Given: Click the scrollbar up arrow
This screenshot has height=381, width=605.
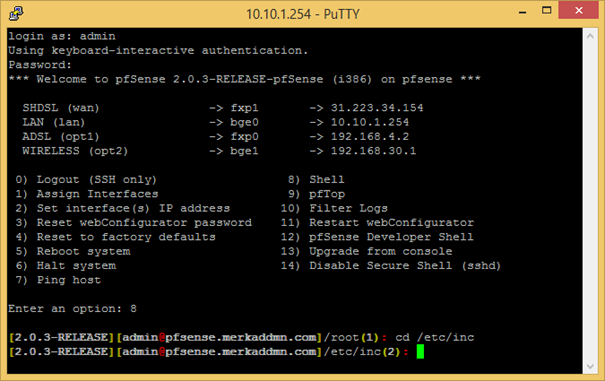Looking at the screenshot, I should click(590, 36).
